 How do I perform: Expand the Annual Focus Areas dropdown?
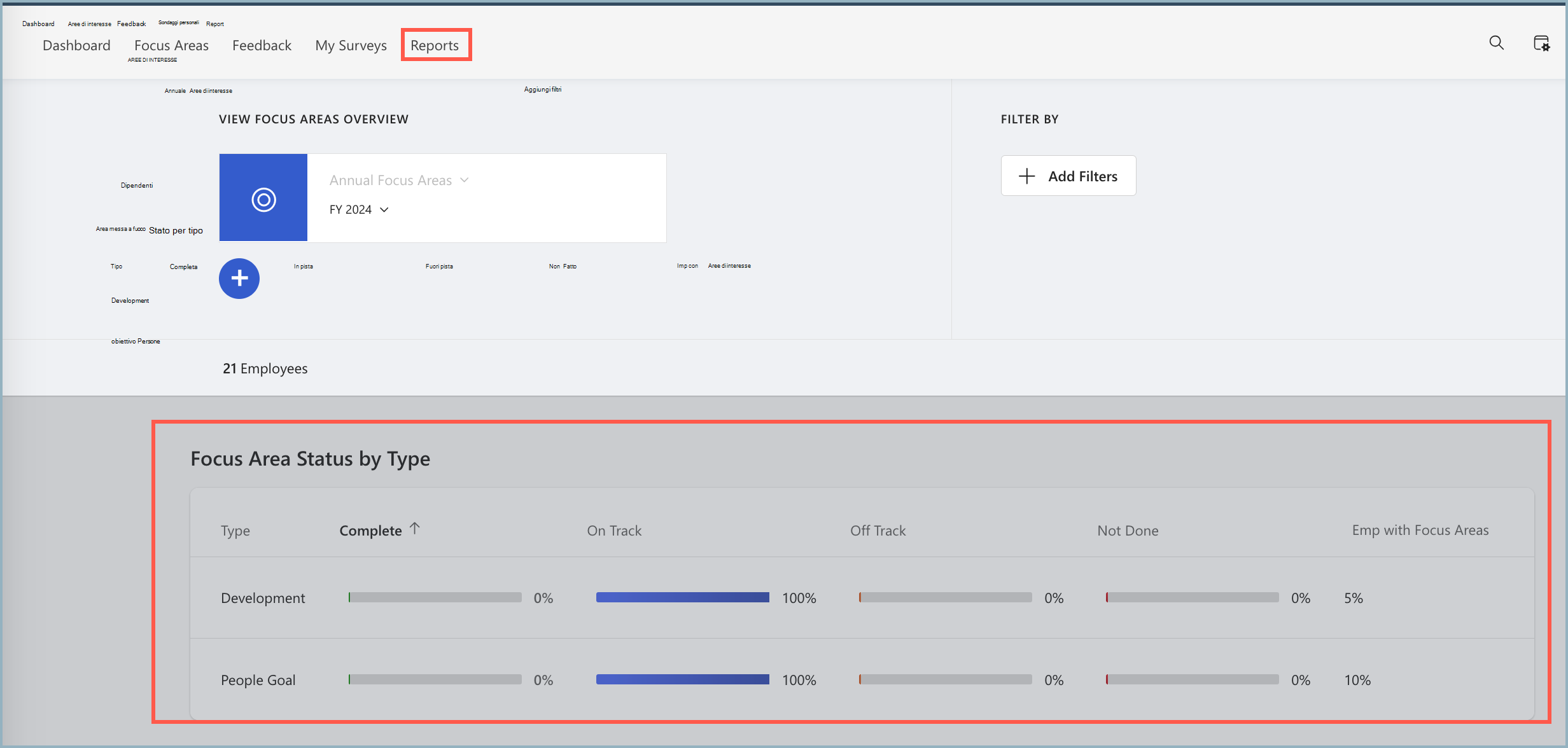click(x=400, y=180)
